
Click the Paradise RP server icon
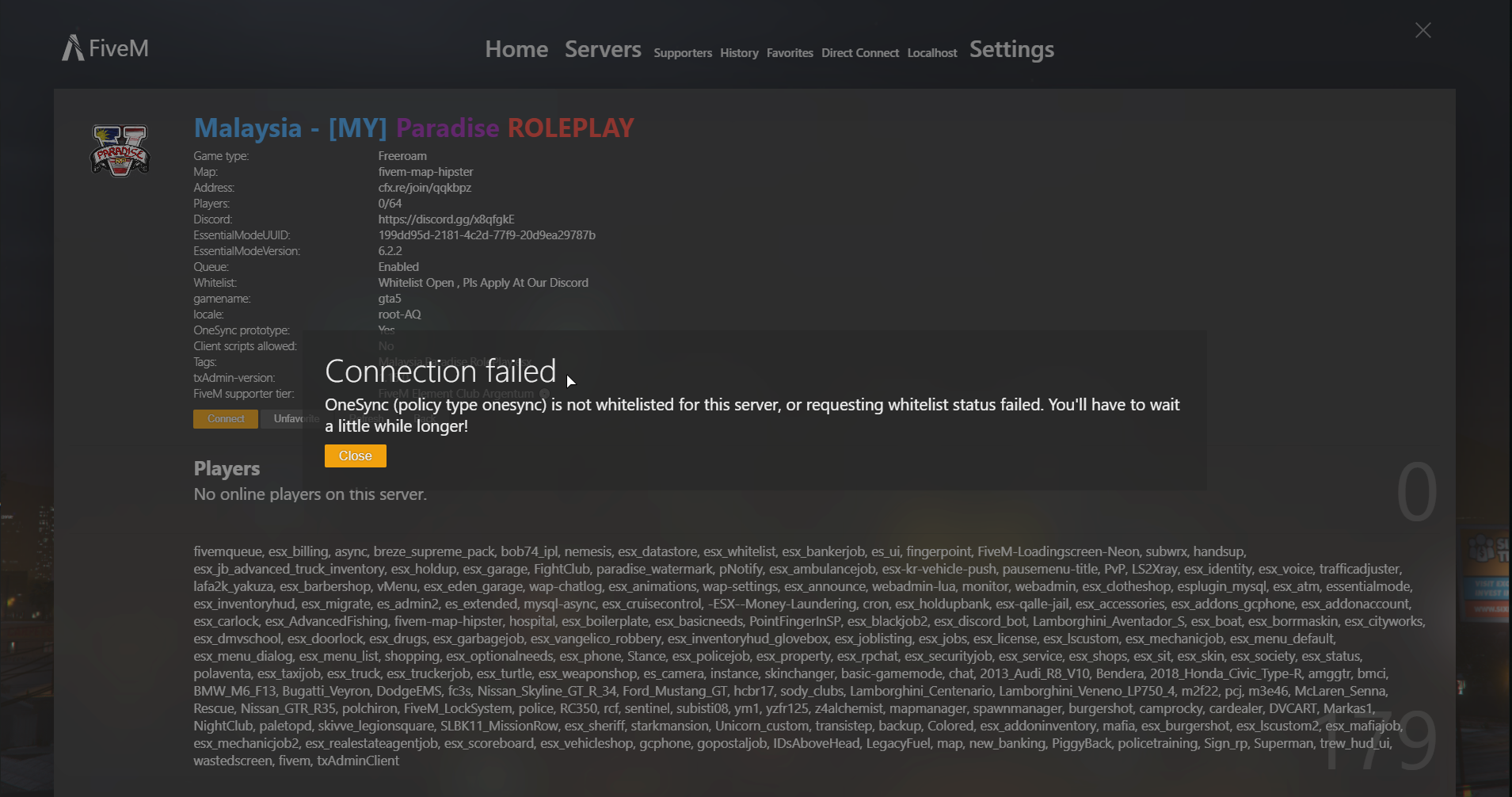pyautogui.click(x=120, y=150)
